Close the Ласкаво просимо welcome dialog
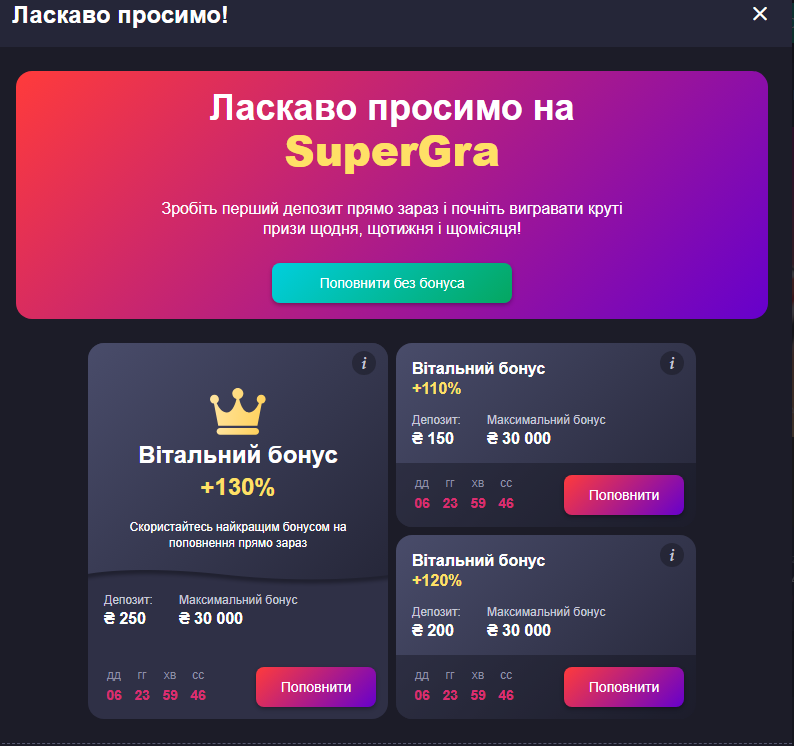The height and width of the screenshot is (746, 794). [x=760, y=14]
